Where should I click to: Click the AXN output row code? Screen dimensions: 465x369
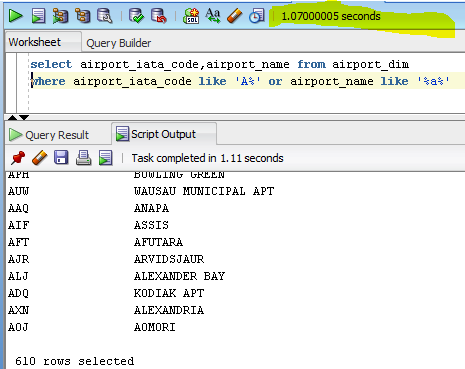click(19, 310)
